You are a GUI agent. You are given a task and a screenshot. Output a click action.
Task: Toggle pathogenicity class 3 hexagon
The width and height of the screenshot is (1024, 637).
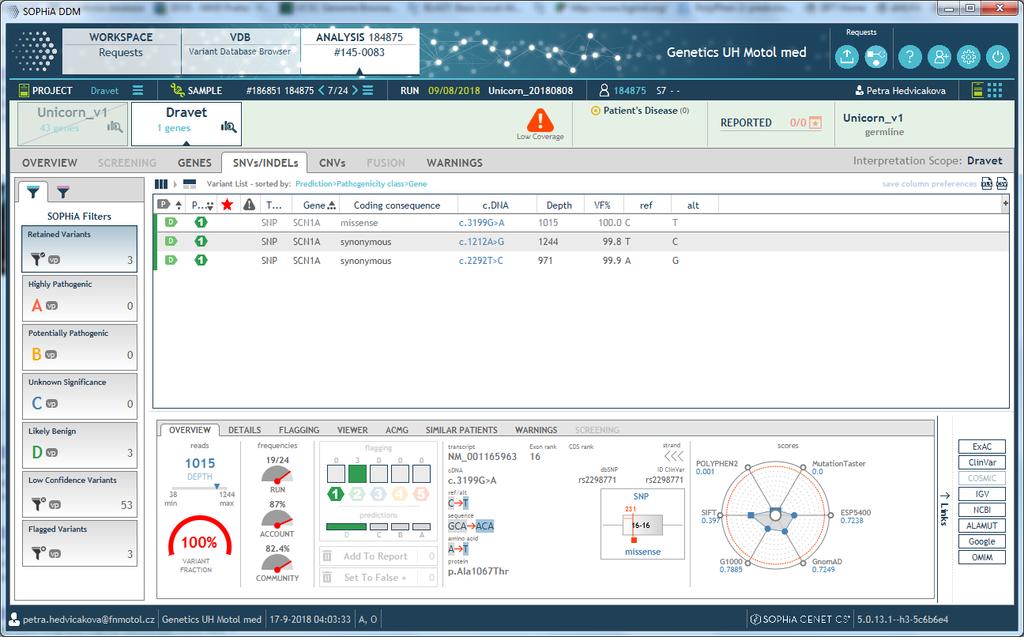[378, 495]
